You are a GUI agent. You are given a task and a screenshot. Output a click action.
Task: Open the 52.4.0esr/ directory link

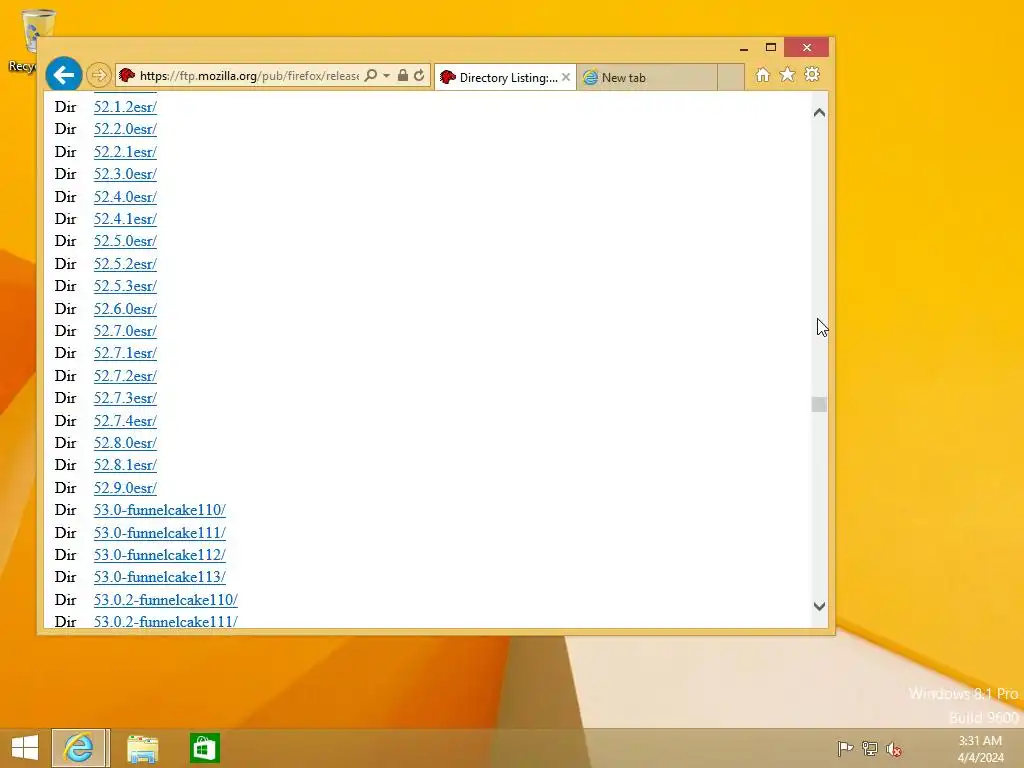click(x=125, y=197)
